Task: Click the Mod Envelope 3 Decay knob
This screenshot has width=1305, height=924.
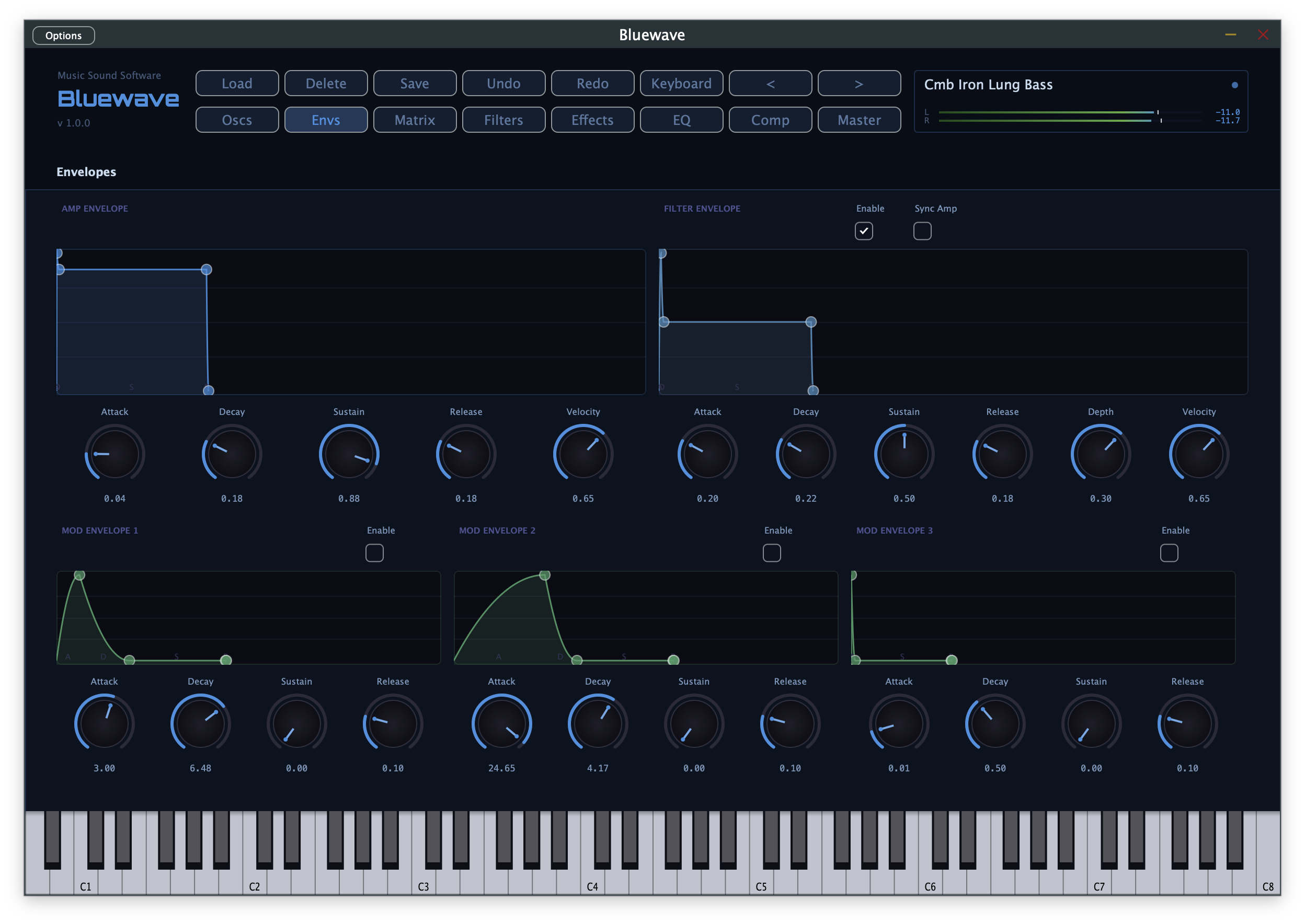Action: point(995,724)
